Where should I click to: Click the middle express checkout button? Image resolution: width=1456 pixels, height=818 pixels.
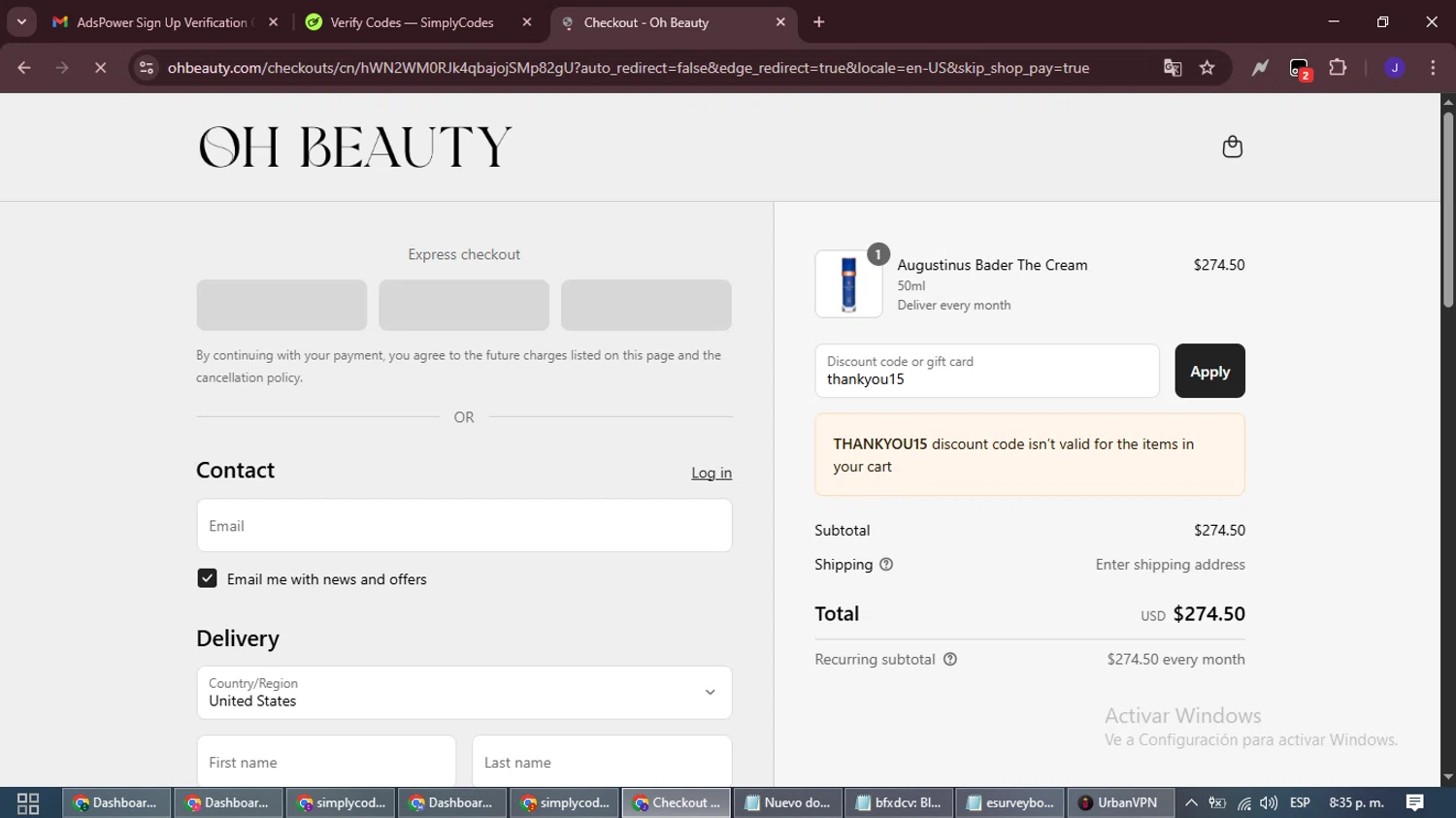point(464,305)
